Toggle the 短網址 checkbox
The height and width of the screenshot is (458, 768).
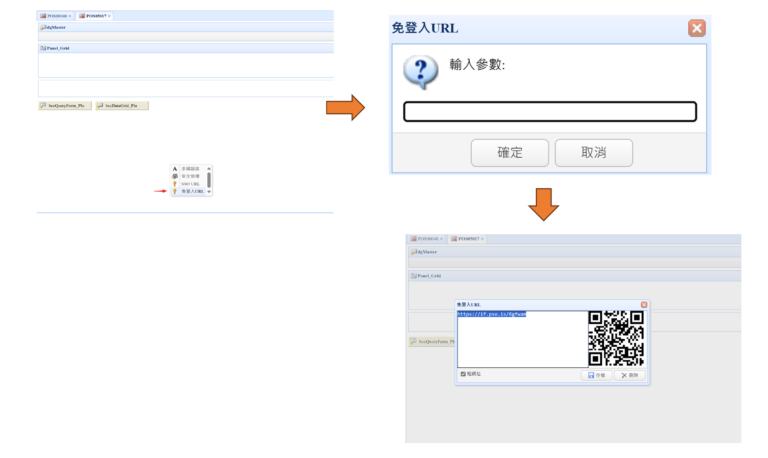click(463, 374)
